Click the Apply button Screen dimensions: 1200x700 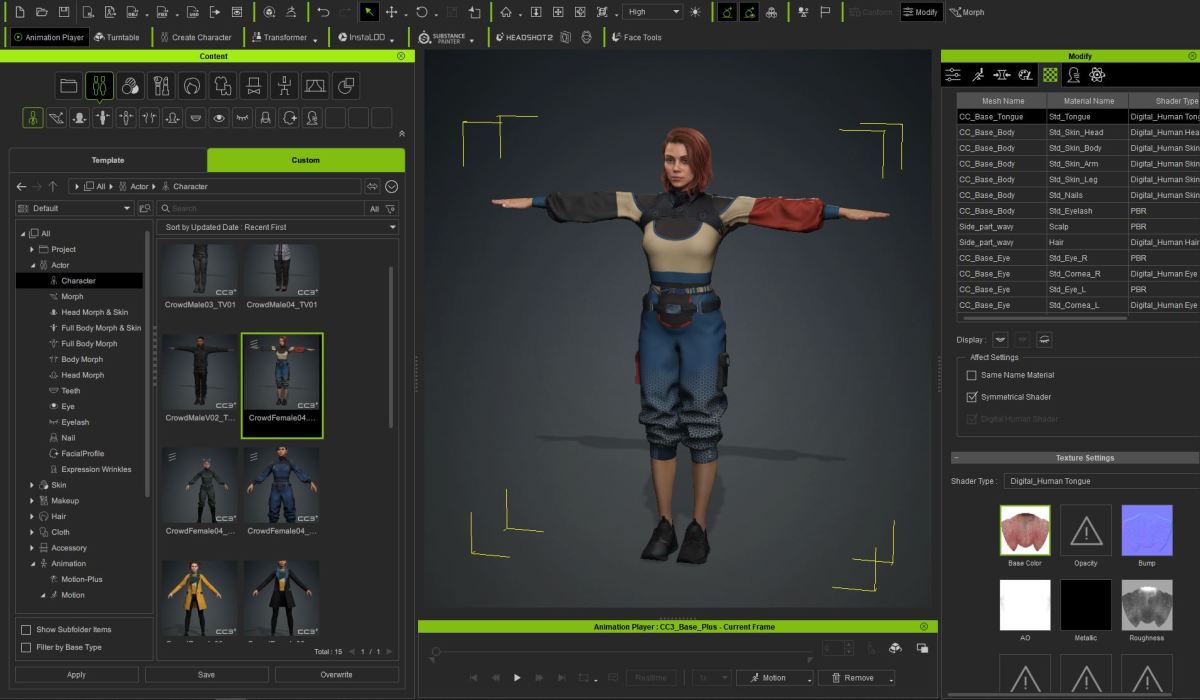[x=76, y=675]
